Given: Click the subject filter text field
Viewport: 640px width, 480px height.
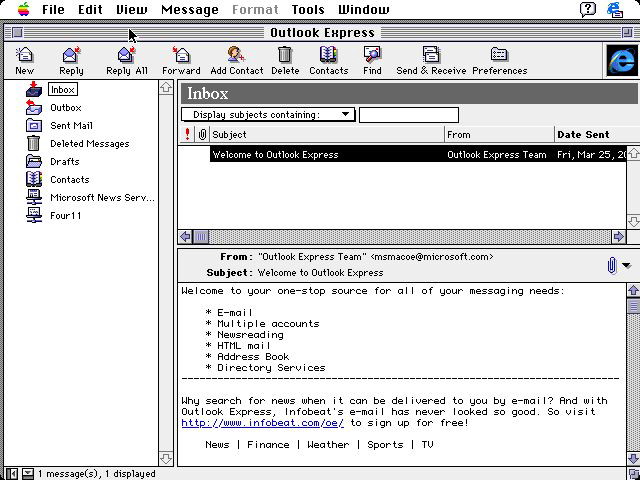Looking at the screenshot, I should click(408, 115).
